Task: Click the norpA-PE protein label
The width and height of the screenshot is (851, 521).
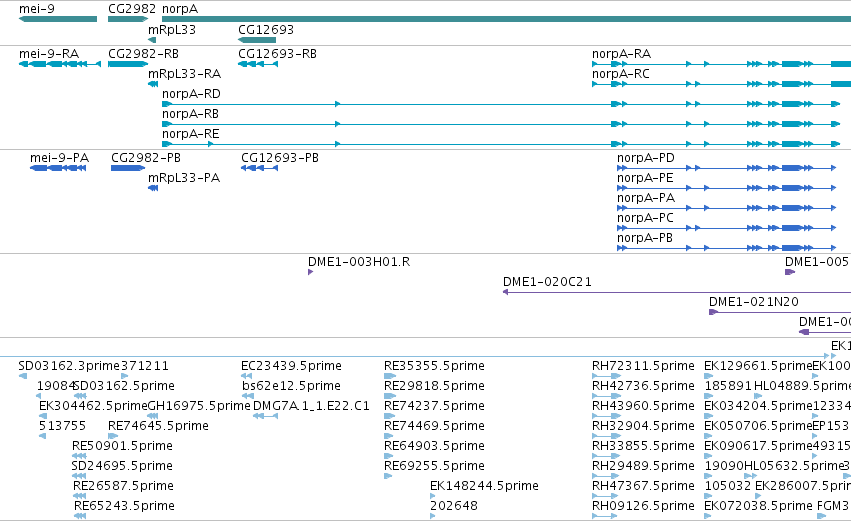Action: (x=645, y=179)
